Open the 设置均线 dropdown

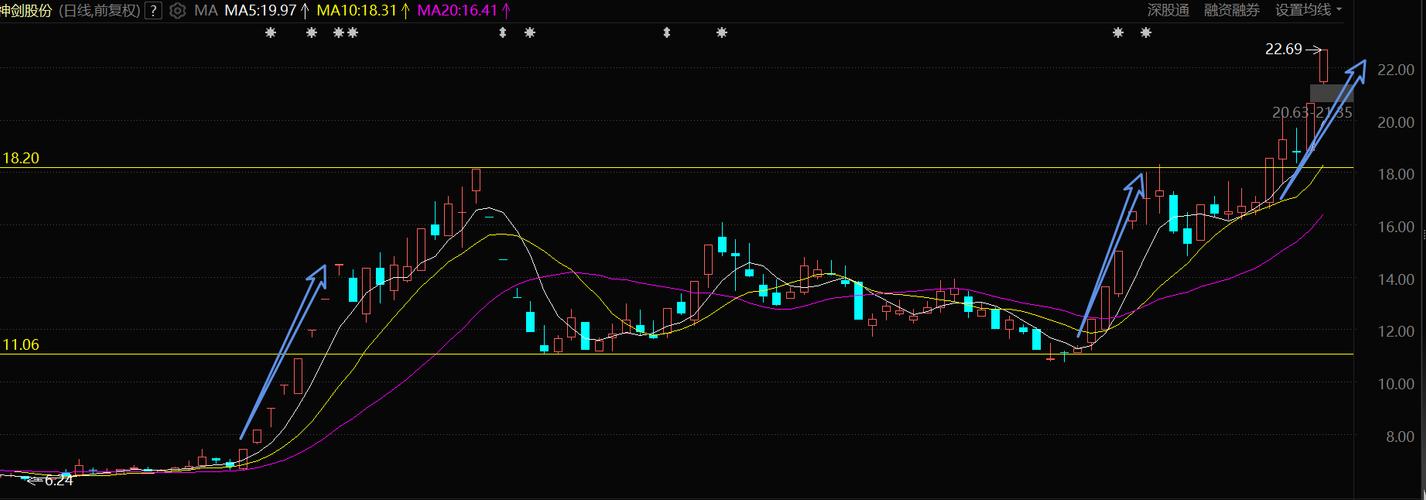click(1309, 10)
